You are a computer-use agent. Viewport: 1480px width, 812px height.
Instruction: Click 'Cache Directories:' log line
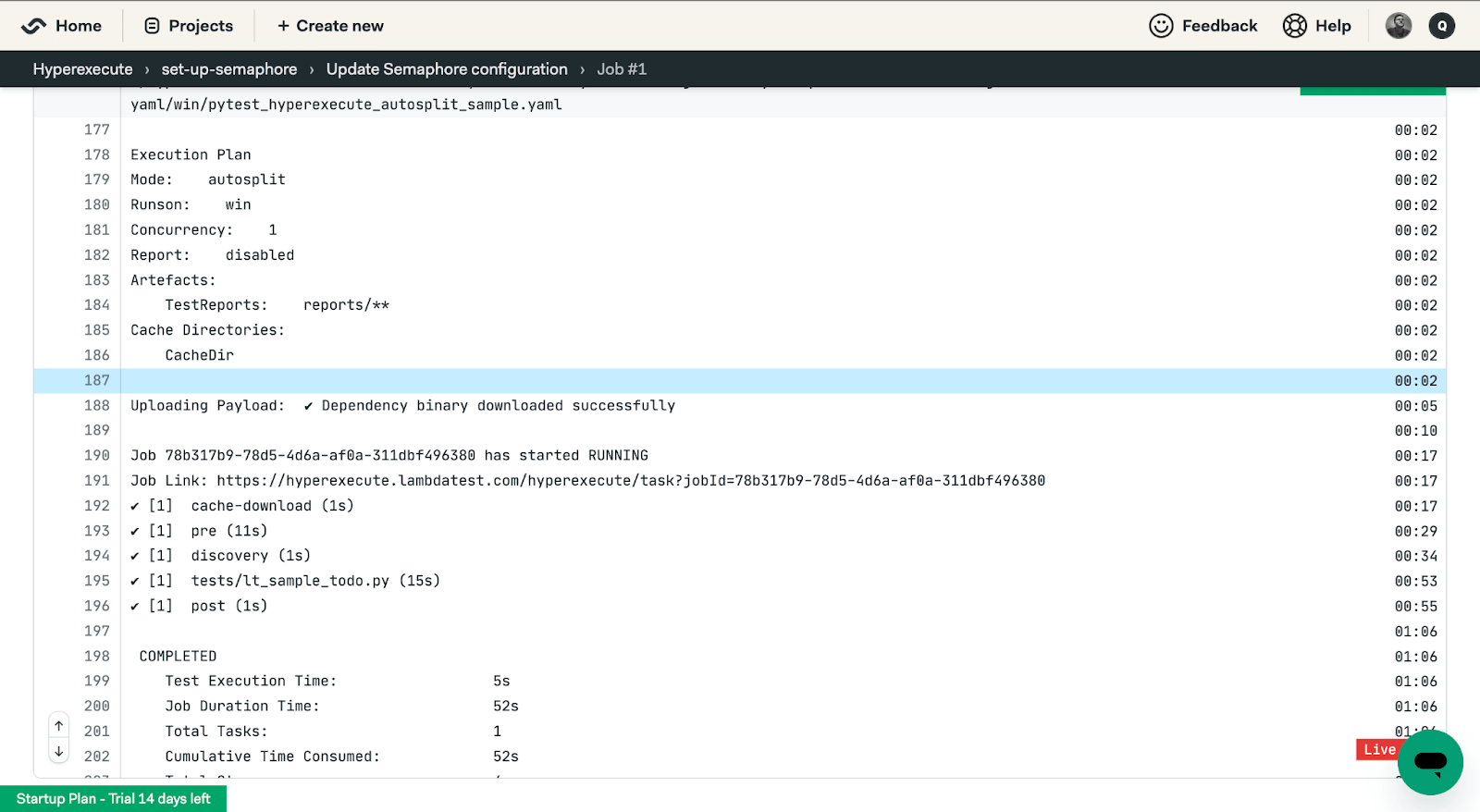tap(208, 330)
